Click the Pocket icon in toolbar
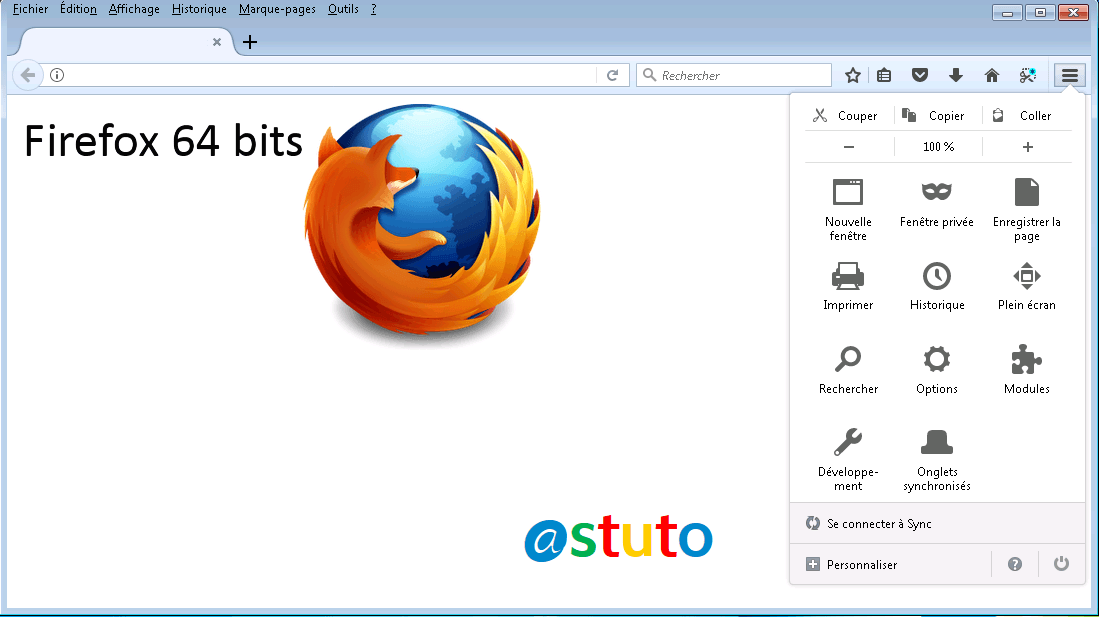Screen dimensions: 1099x617 pos(920,75)
